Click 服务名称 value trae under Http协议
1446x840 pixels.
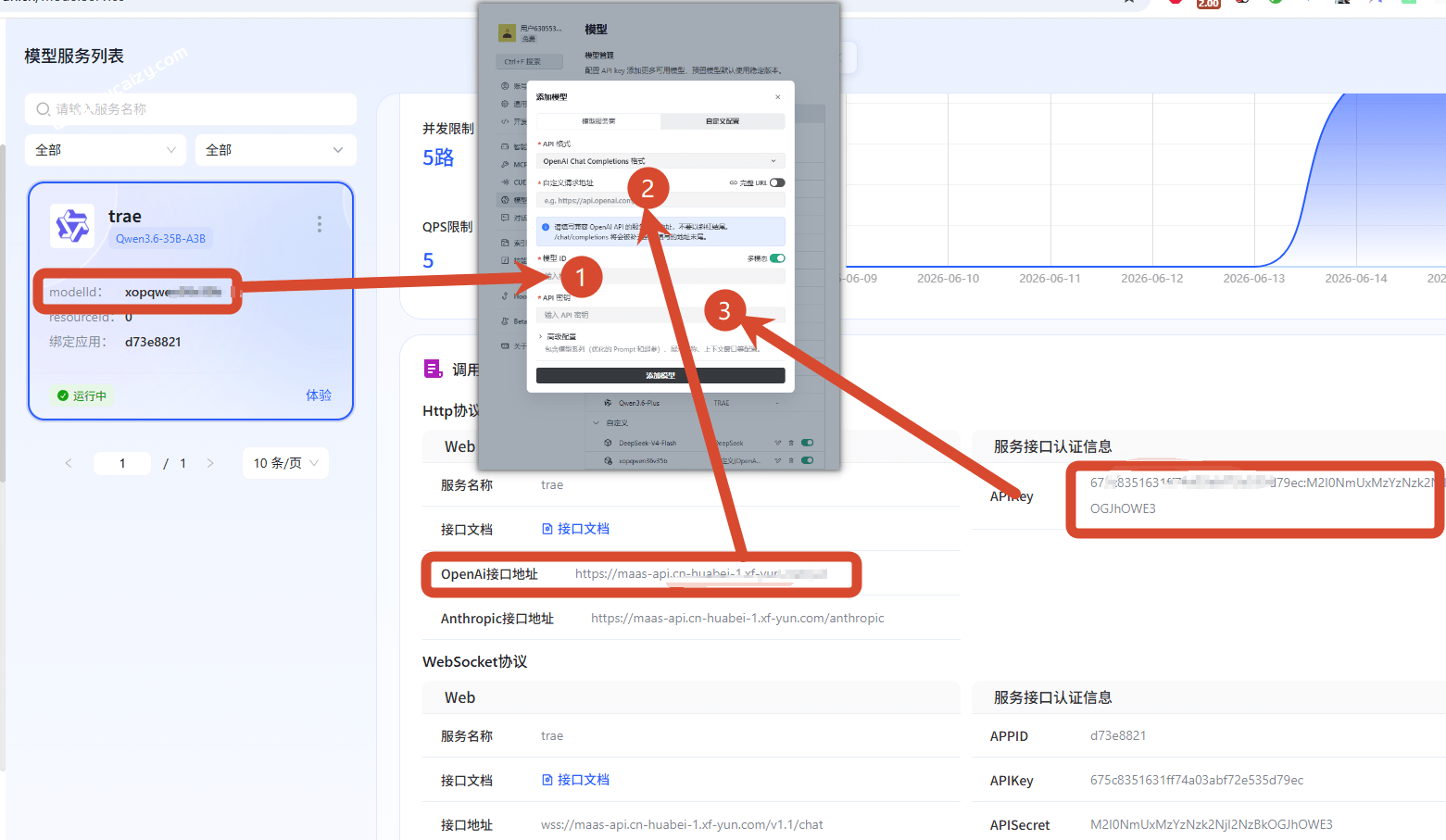(552, 485)
